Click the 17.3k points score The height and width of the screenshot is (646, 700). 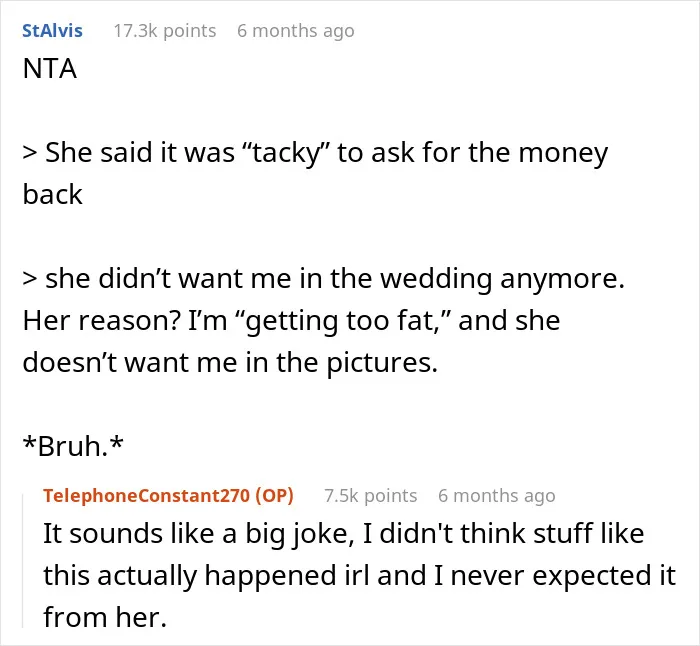tap(165, 31)
